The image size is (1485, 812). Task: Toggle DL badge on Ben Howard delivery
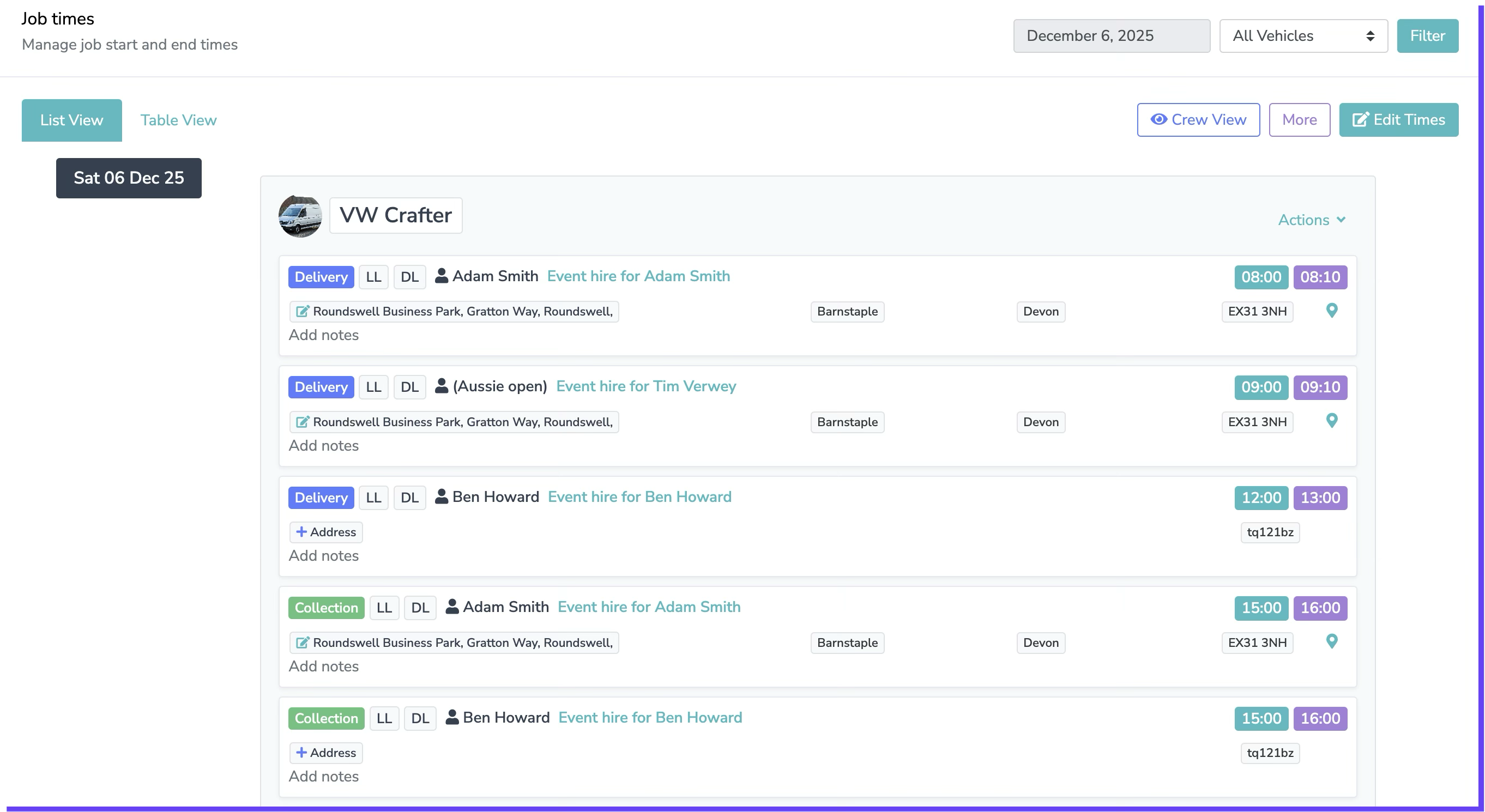pos(409,498)
